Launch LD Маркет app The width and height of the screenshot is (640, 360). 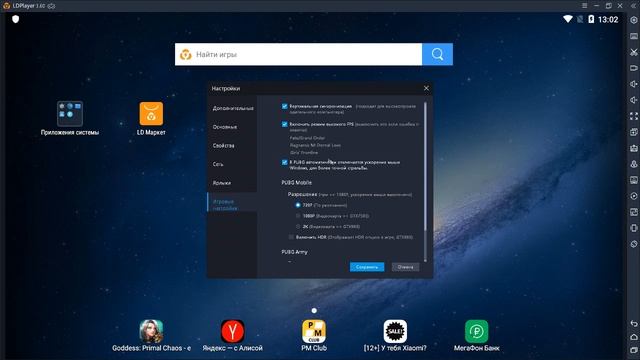[x=151, y=113]
